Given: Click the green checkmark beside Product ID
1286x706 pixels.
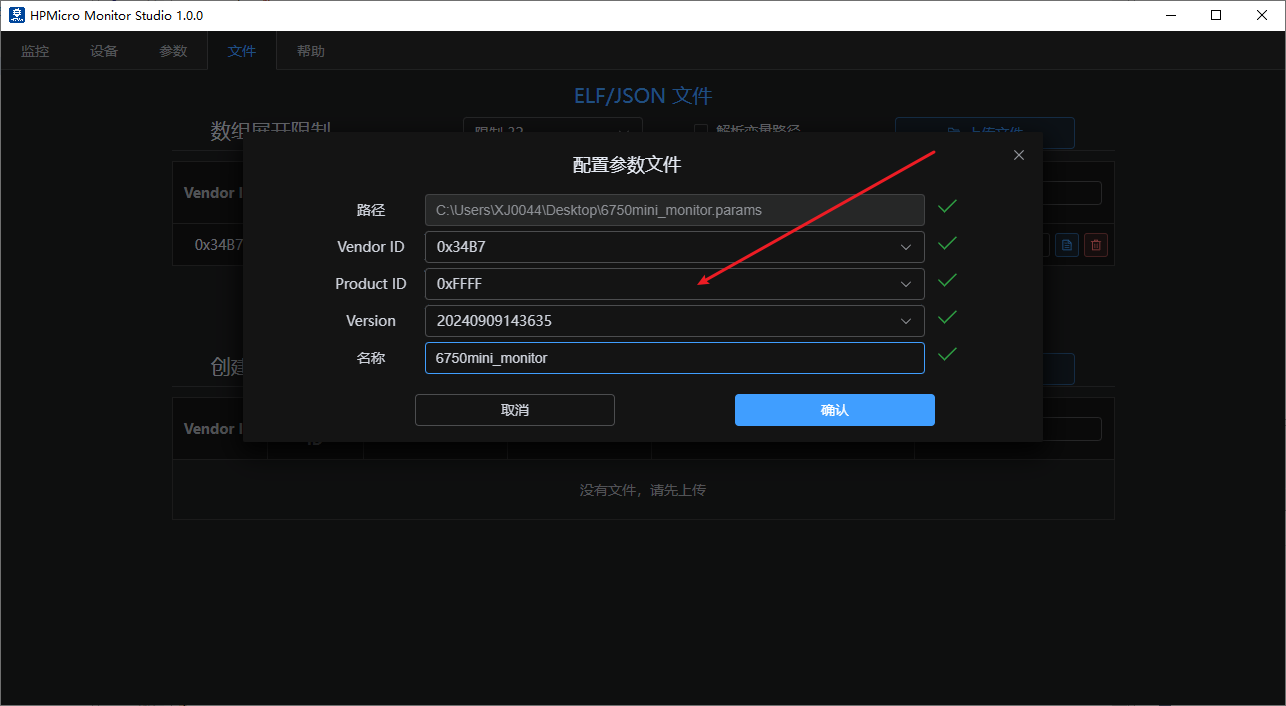Looking at the screenshot, I should (947, 280).
